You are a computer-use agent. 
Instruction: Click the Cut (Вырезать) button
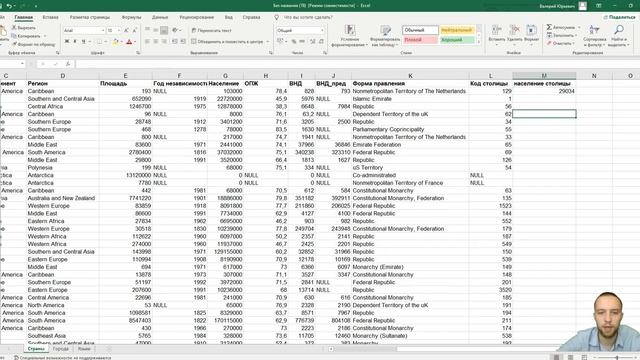(x=24, y=28)
